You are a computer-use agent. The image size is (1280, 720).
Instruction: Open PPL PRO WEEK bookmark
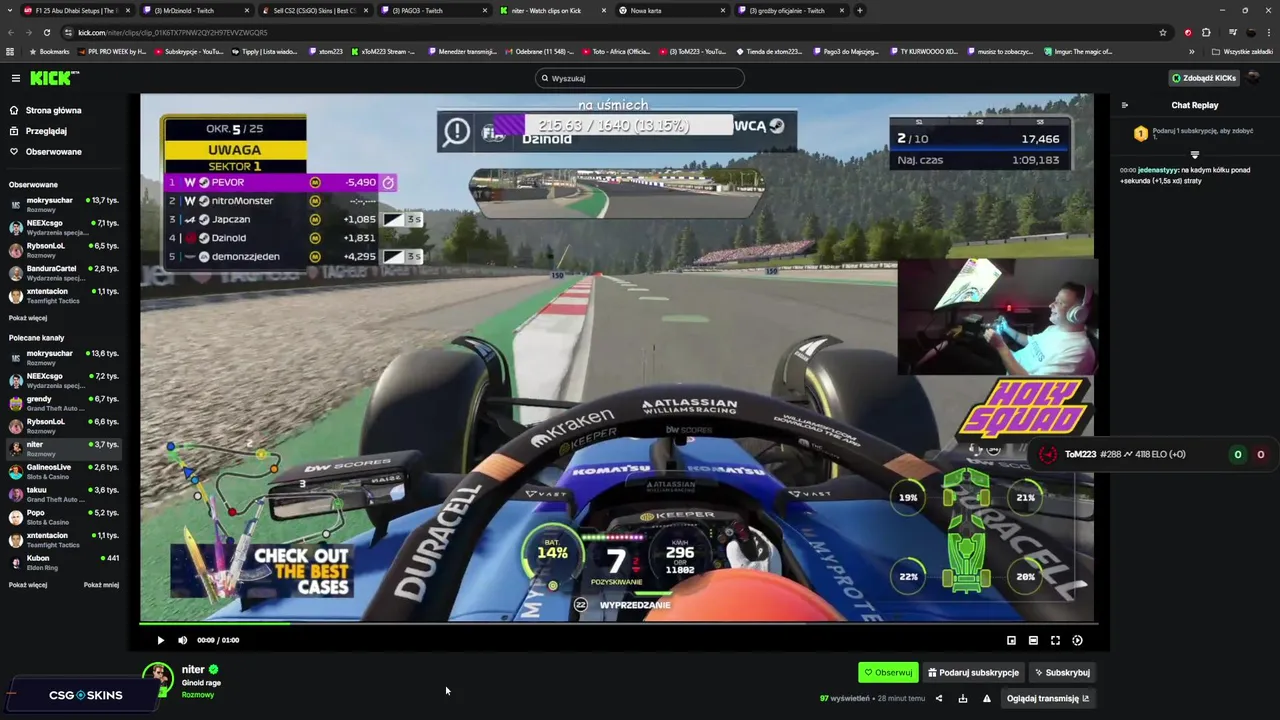(x=112, y=51)
